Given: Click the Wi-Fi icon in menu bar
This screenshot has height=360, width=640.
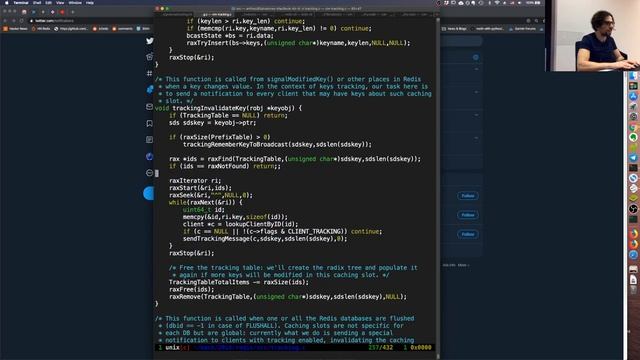Looking at the screenshot, I should click(x=497, y=2).
